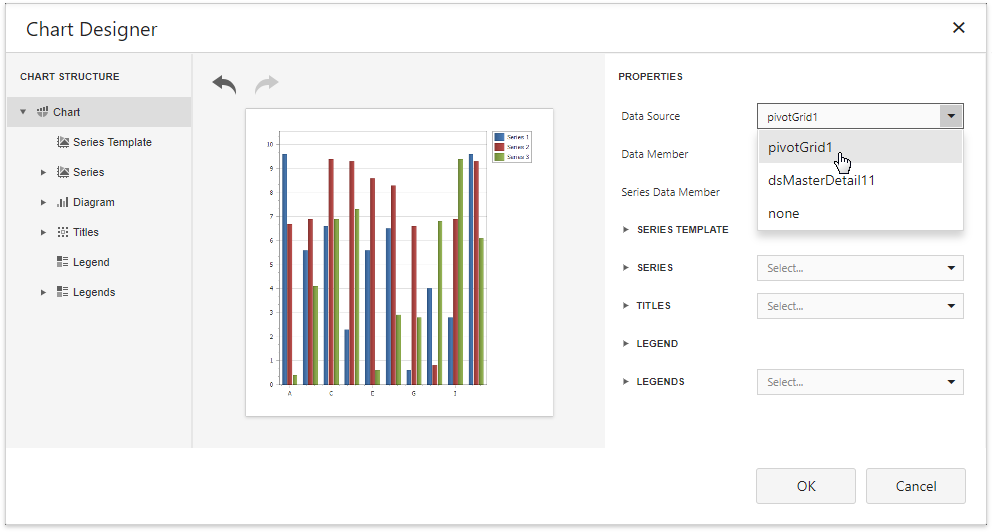992x532 pixels.
Task: Click the Undo arrow icon
Action: pos(224,85)
